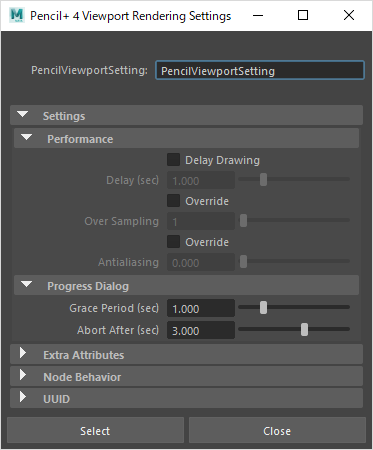Viewport: 373px width, 450px height.
Task: Toggle the Override checkbox above Over Sampling
Action: click(173, 201)
